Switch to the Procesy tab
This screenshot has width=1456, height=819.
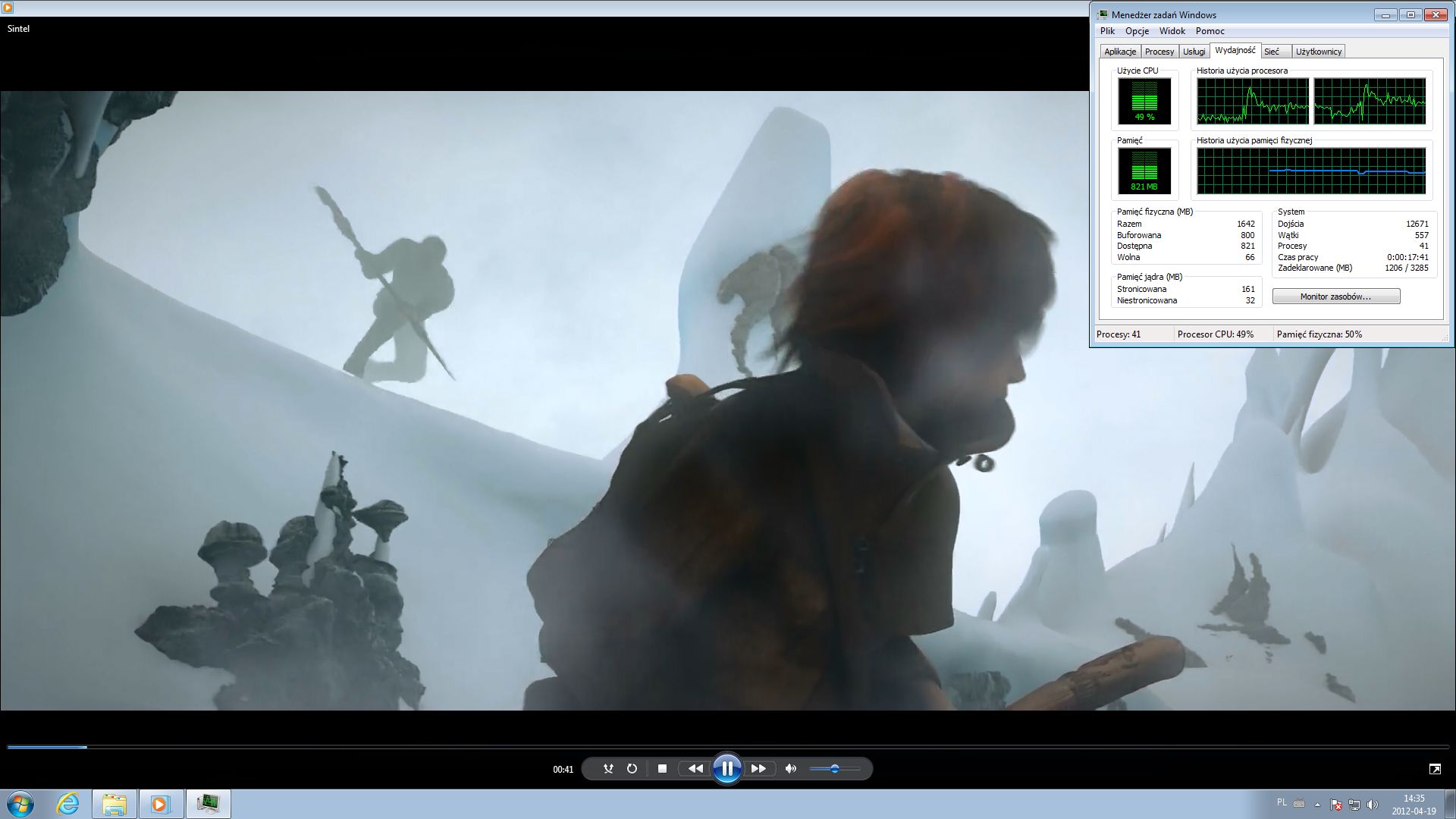(x=1159, y=52)
